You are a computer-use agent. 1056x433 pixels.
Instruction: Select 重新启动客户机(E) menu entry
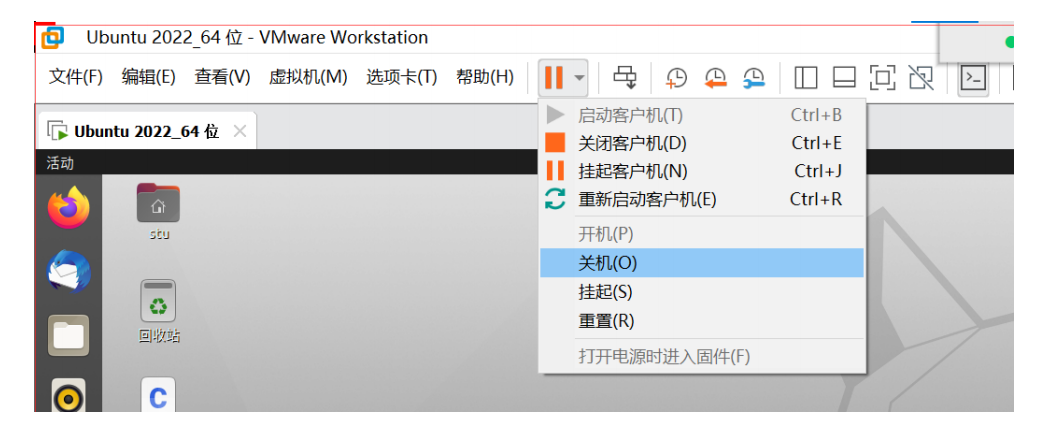click(702, 199)
